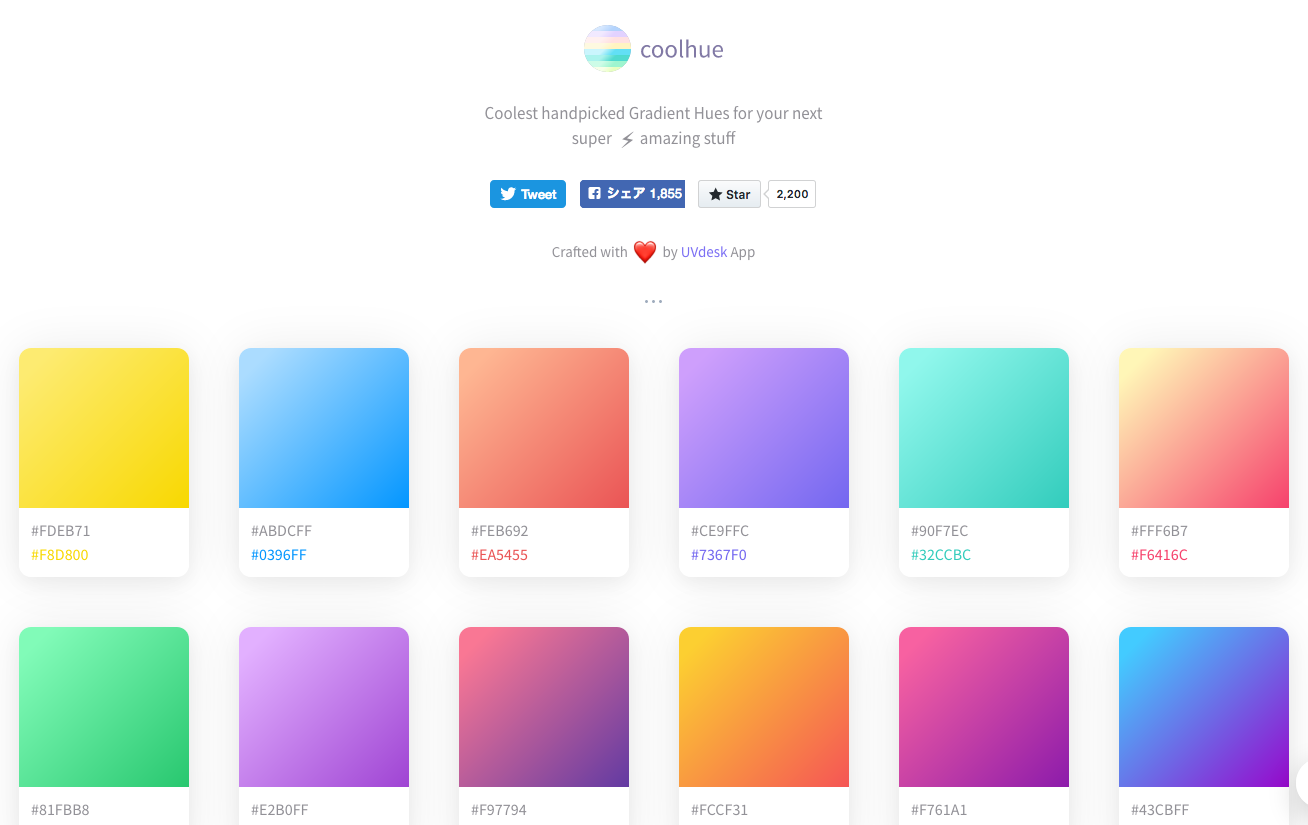This screenshot has width=1308, height=825.
Task: Select the teal #90F7EC gradient swatch
Action: [x=984, y=428]
